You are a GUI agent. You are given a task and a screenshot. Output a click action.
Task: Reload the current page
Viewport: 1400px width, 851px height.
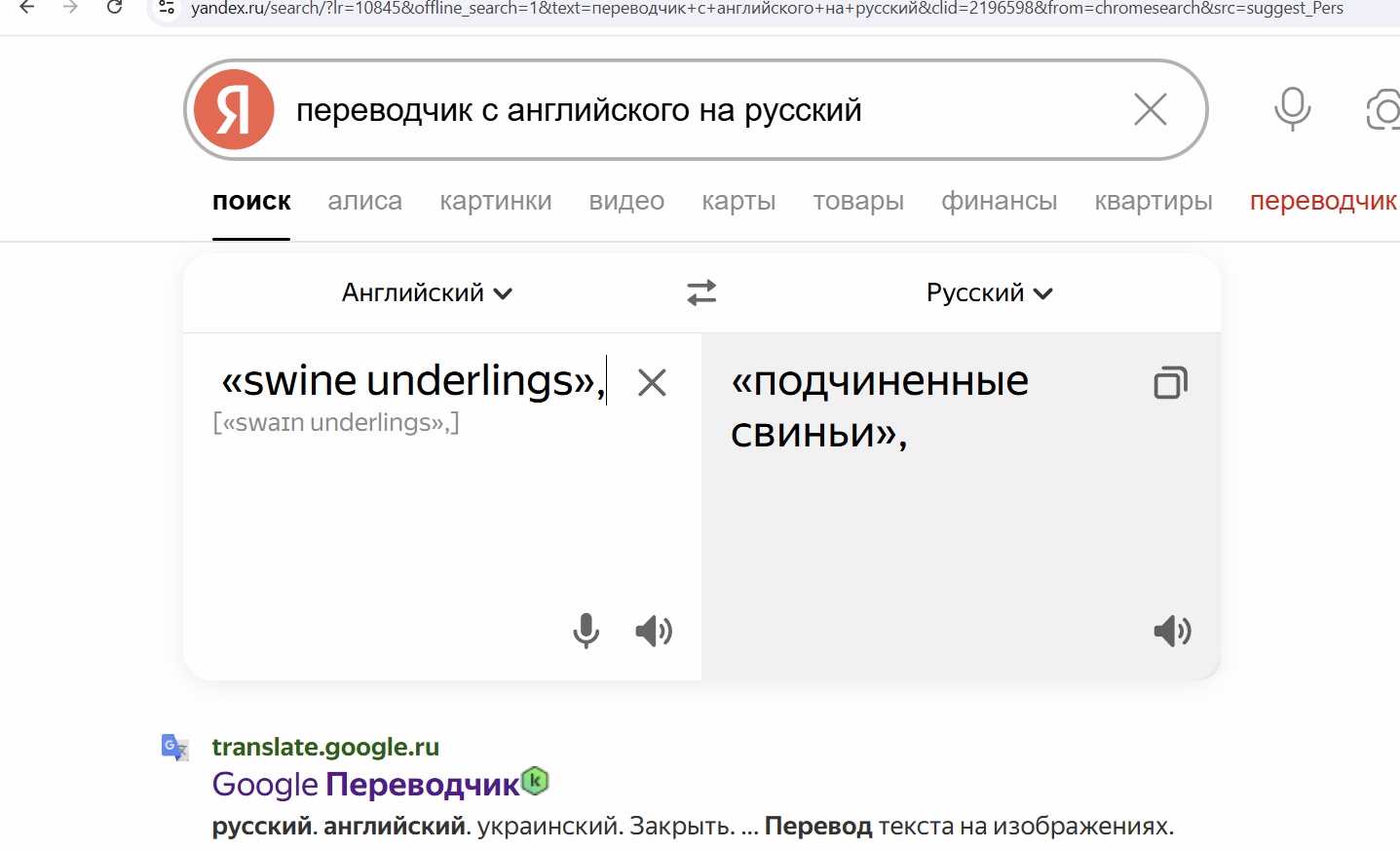pyautogui.click(x=114, y=8)
